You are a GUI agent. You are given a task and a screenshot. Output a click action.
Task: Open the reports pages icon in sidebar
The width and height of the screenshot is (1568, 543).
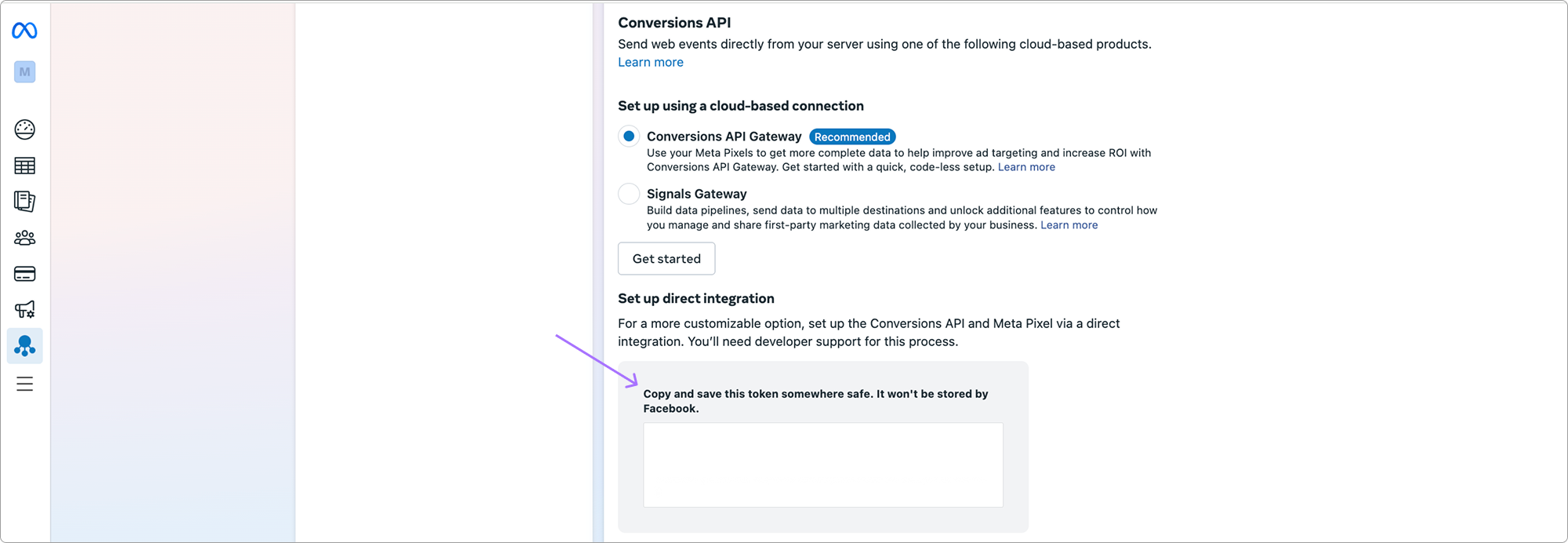click(25, 202)
